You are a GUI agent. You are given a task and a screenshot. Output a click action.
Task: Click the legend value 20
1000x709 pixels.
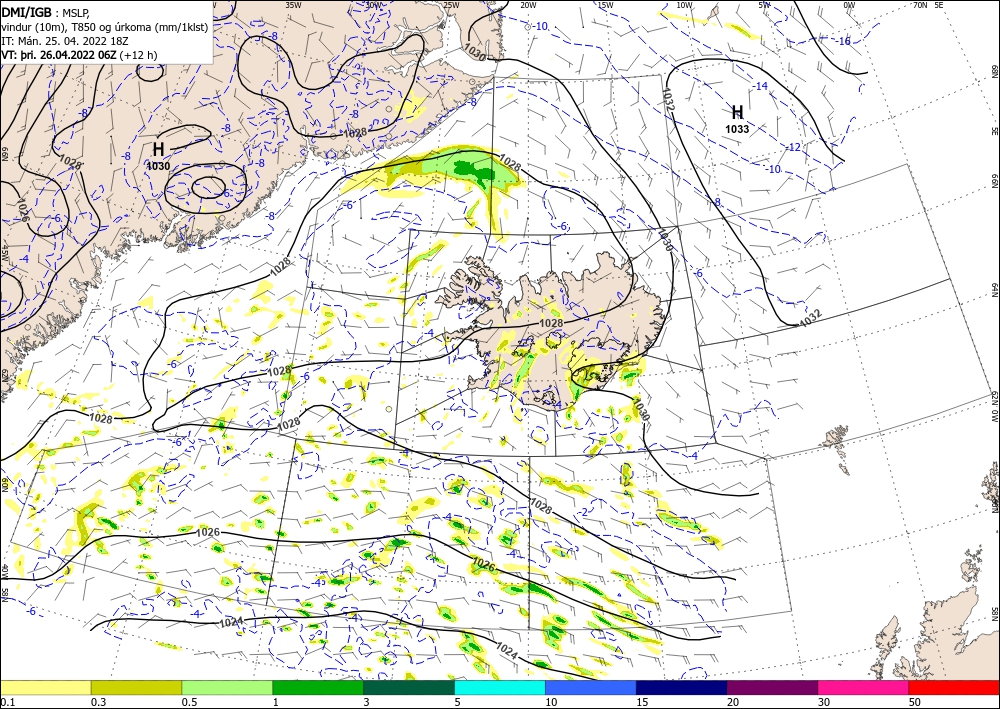pos(733,702)
